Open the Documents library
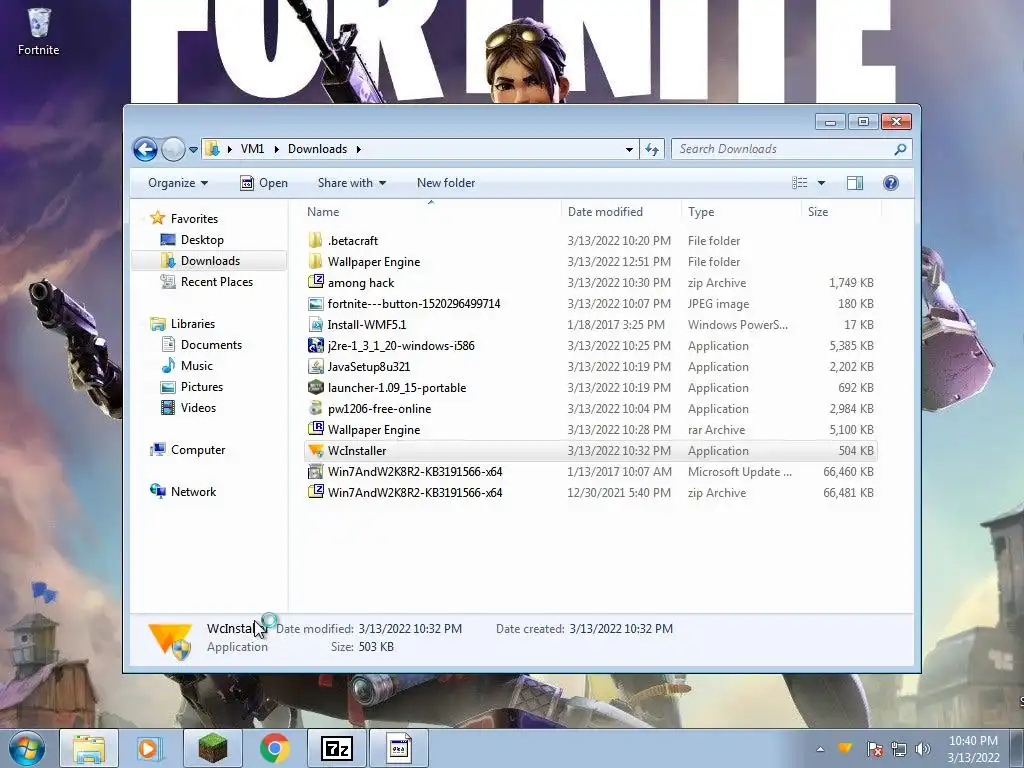The width and height of the screenshot is (1024, 768). [211, 345]
